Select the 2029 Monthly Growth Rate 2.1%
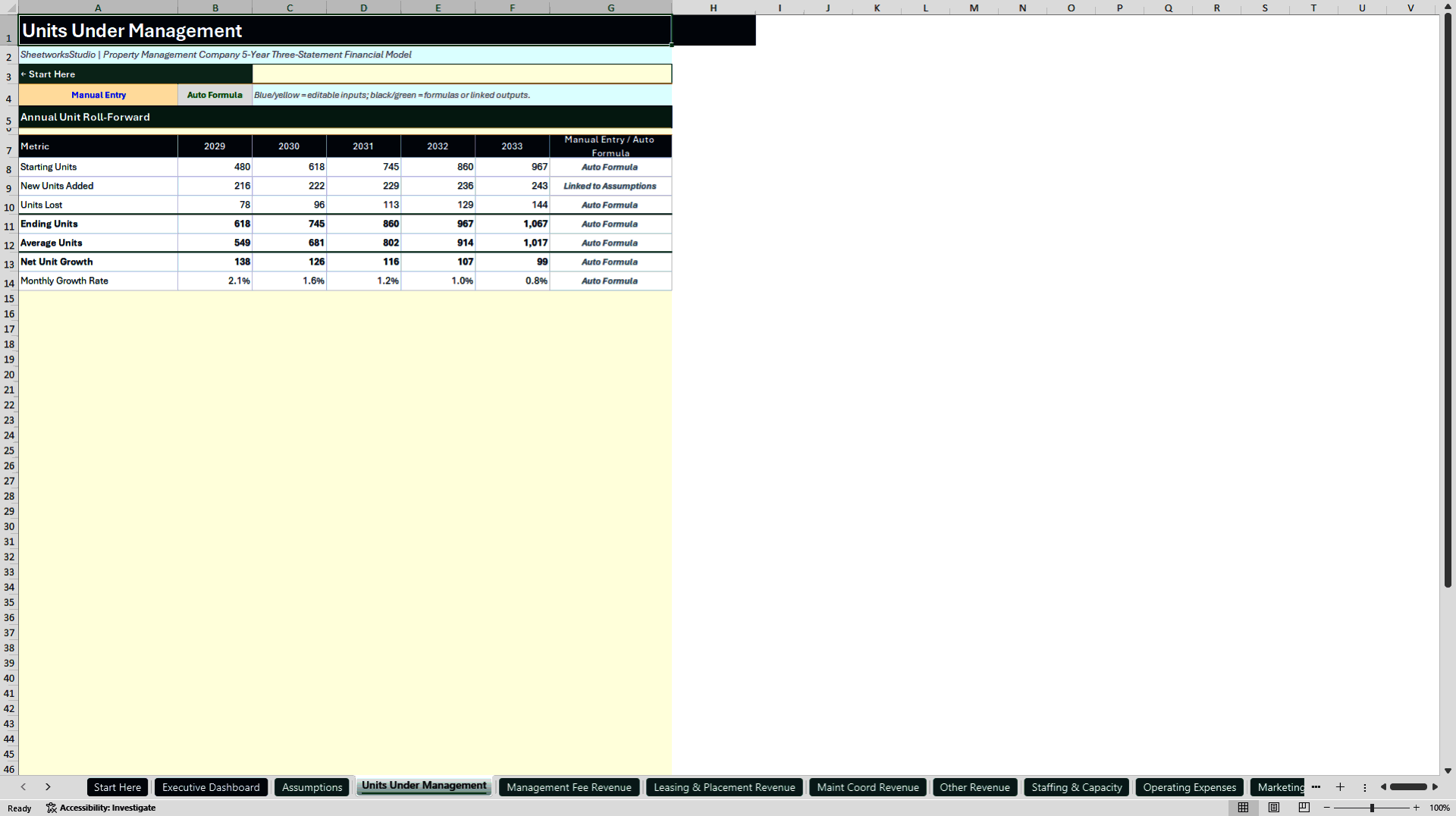Image resolution: width=1456 pixels, height=816 pixels. pyautogui.click(x=215, y=281)
